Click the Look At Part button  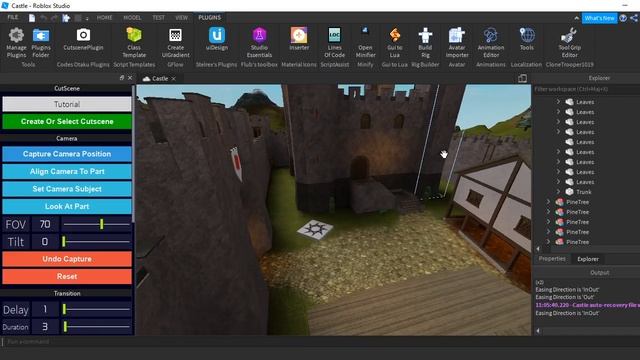coord(67,207)
